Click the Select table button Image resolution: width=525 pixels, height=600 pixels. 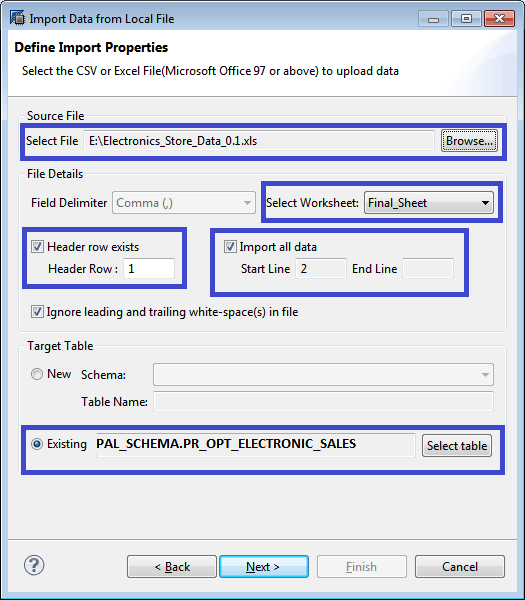coord(457,445)
